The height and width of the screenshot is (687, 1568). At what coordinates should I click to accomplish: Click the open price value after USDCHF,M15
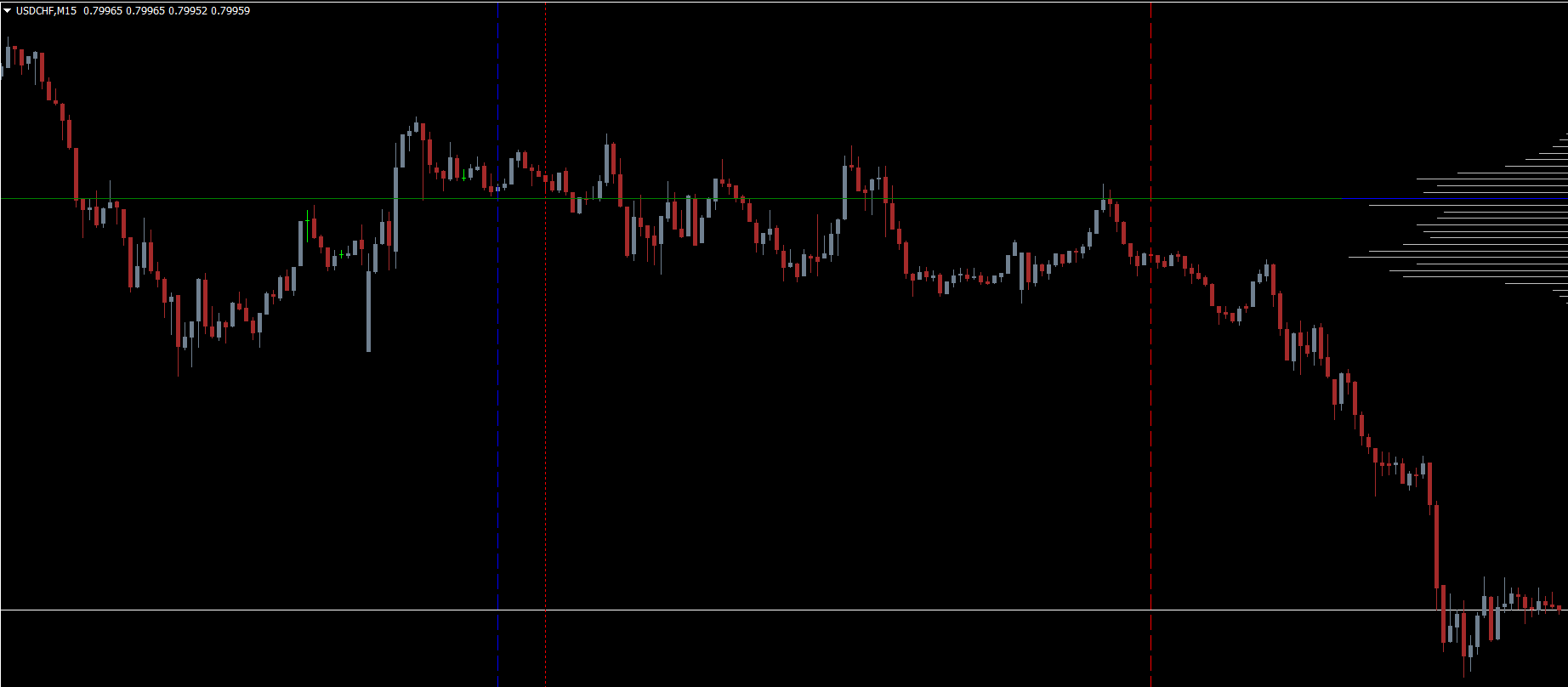[x=101, y=11]
